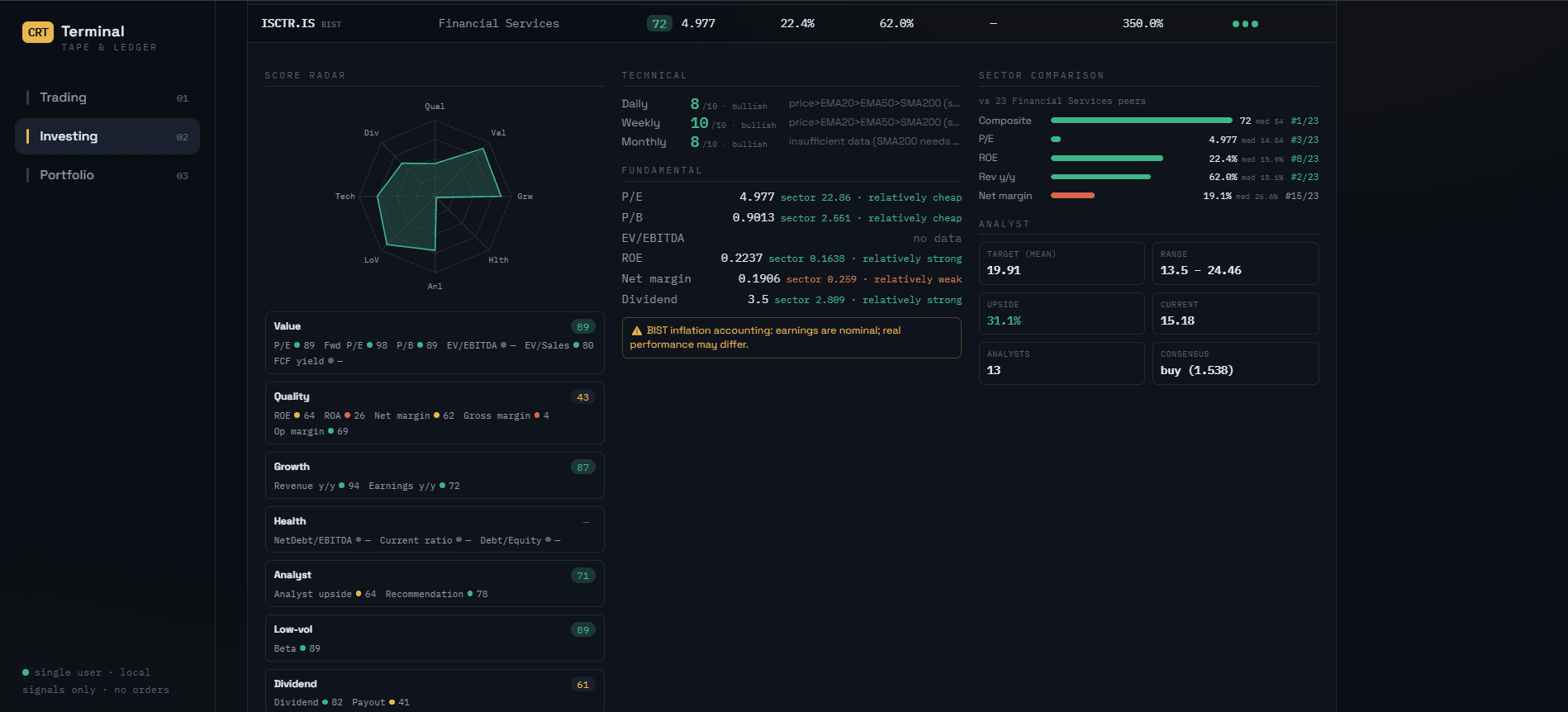Click the EV/EBITDA no data row
1568x712 pixels.
[791, 239]
